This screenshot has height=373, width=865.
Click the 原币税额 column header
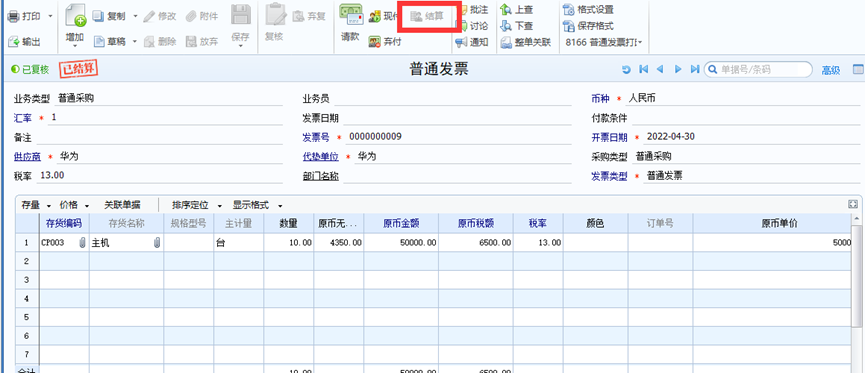click(476, 223)
